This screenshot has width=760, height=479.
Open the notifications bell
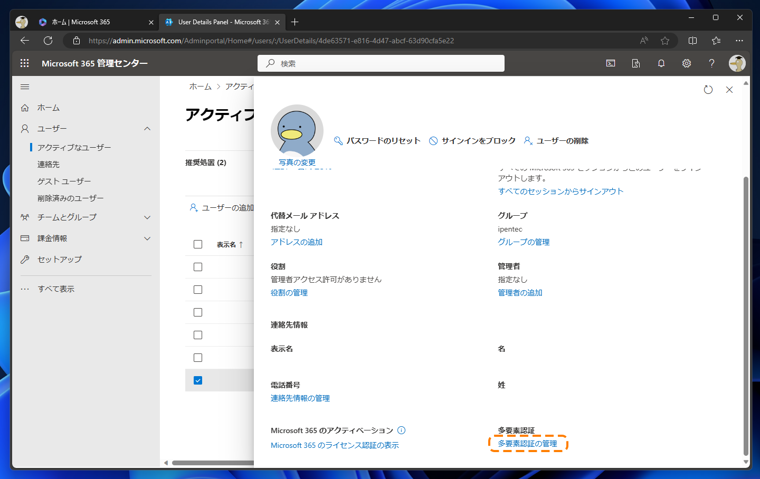(x=661, y=63)
